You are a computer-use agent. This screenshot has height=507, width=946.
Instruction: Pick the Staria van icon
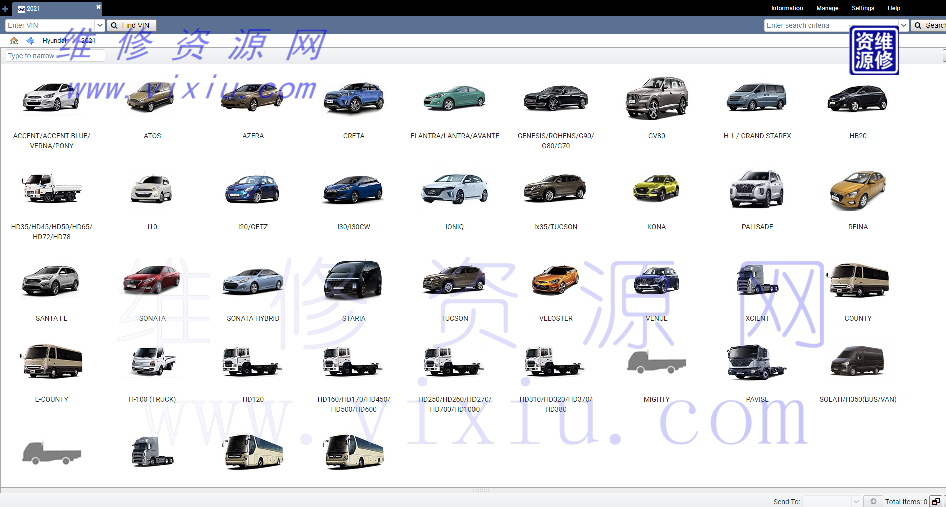point(353,280)
